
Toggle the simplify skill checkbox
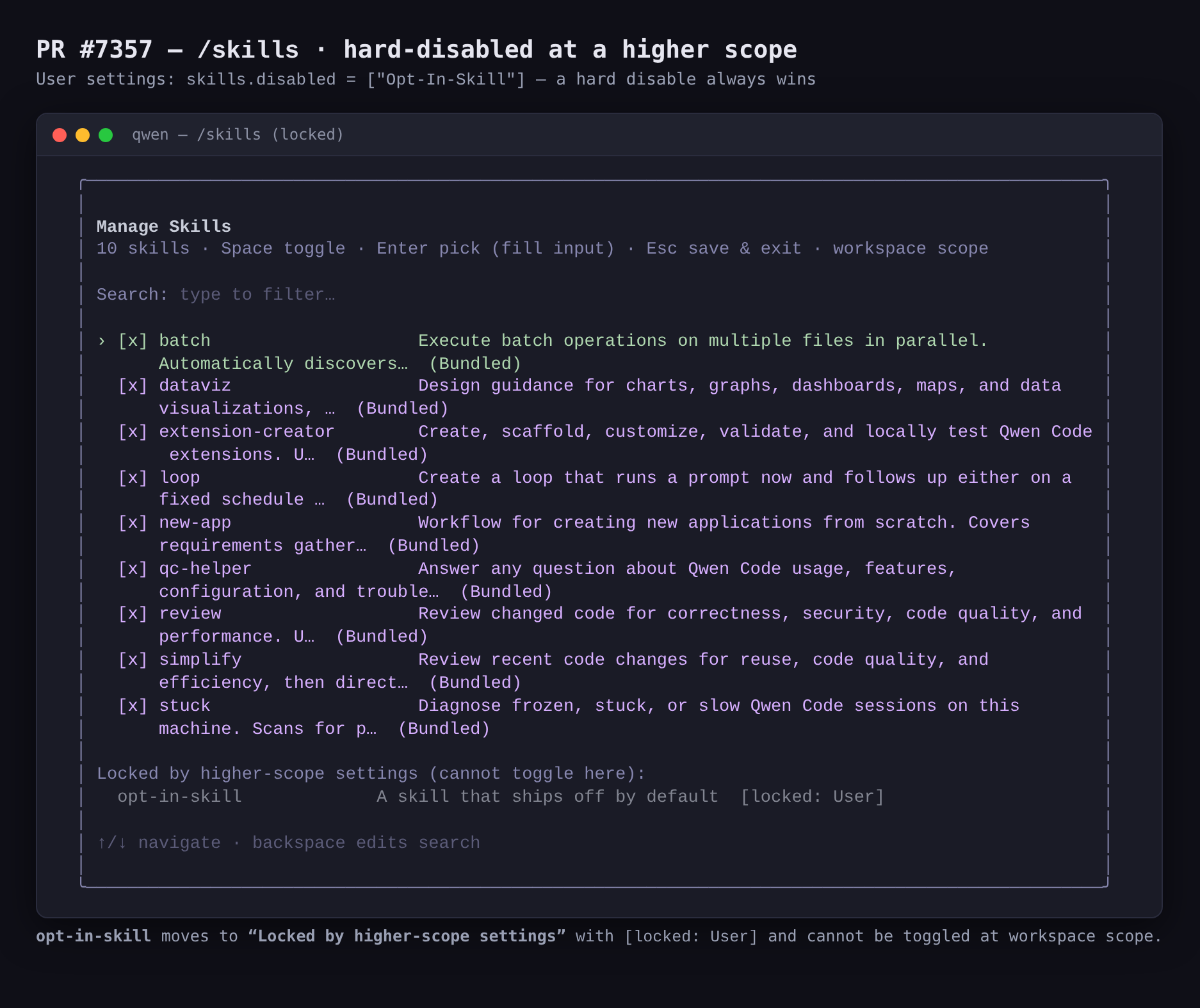133,660
